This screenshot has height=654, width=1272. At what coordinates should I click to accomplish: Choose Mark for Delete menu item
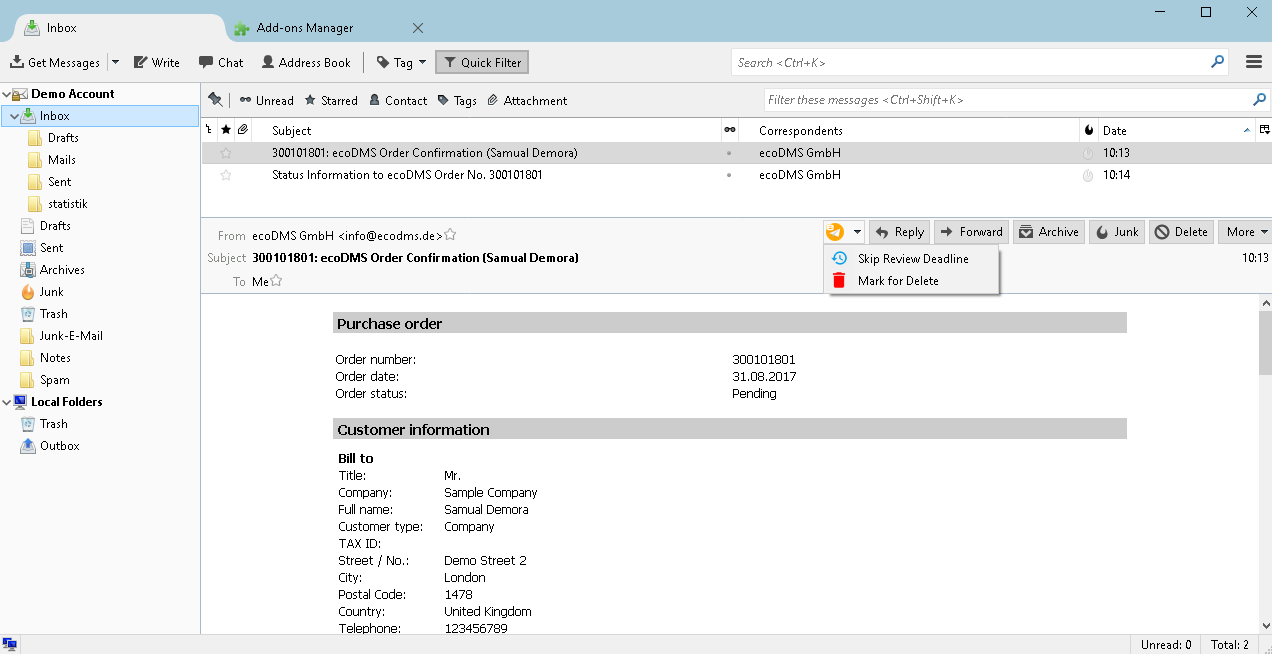pos(911,281)
